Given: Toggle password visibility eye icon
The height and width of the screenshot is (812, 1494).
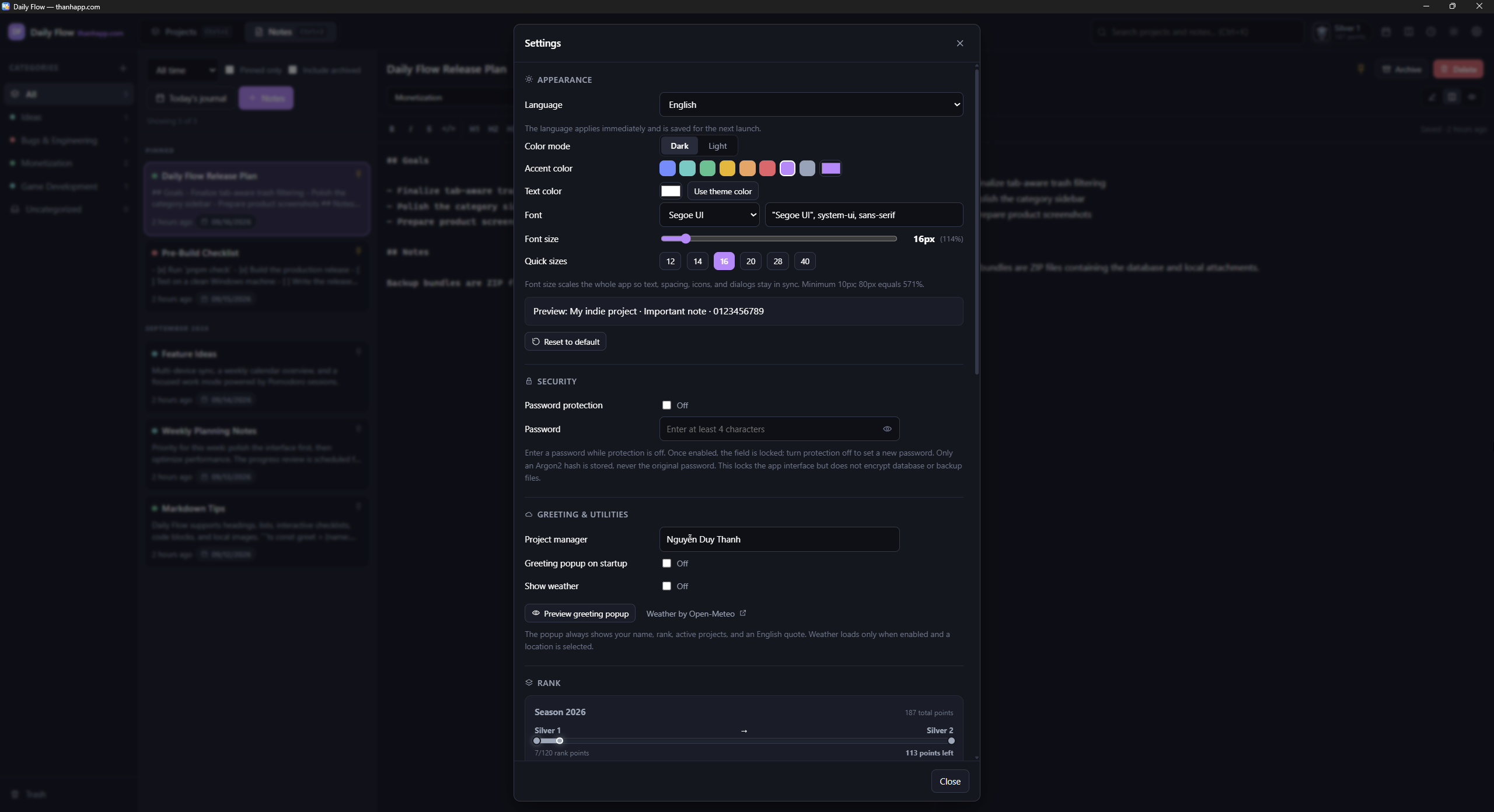Looking at the screenshot, I should [887, 429].
